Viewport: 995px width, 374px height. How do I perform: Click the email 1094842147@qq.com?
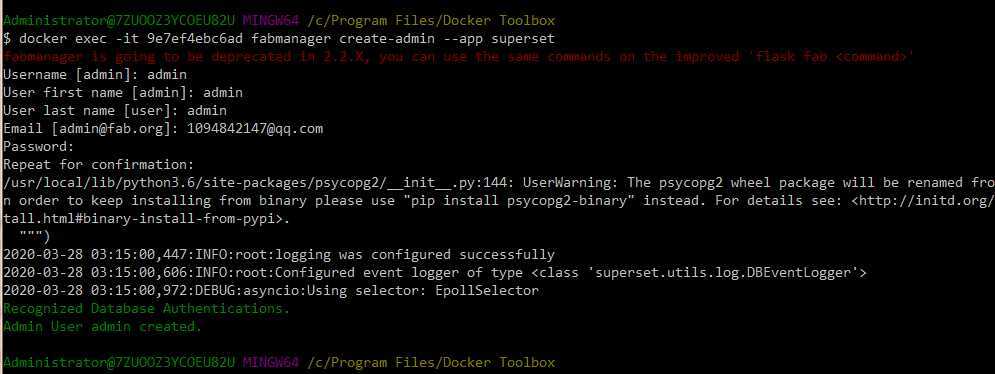[255, 128]
